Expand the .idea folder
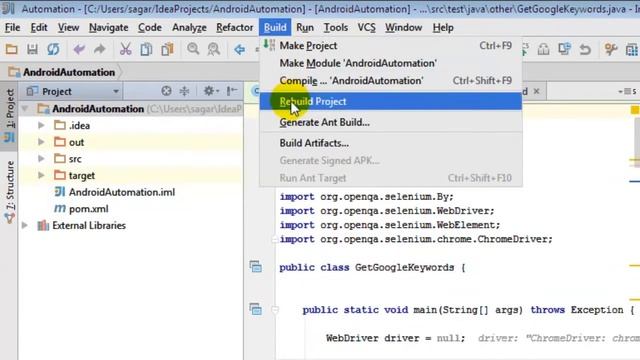Viewport: 640px width, 360px height. [x=41, y=125]
